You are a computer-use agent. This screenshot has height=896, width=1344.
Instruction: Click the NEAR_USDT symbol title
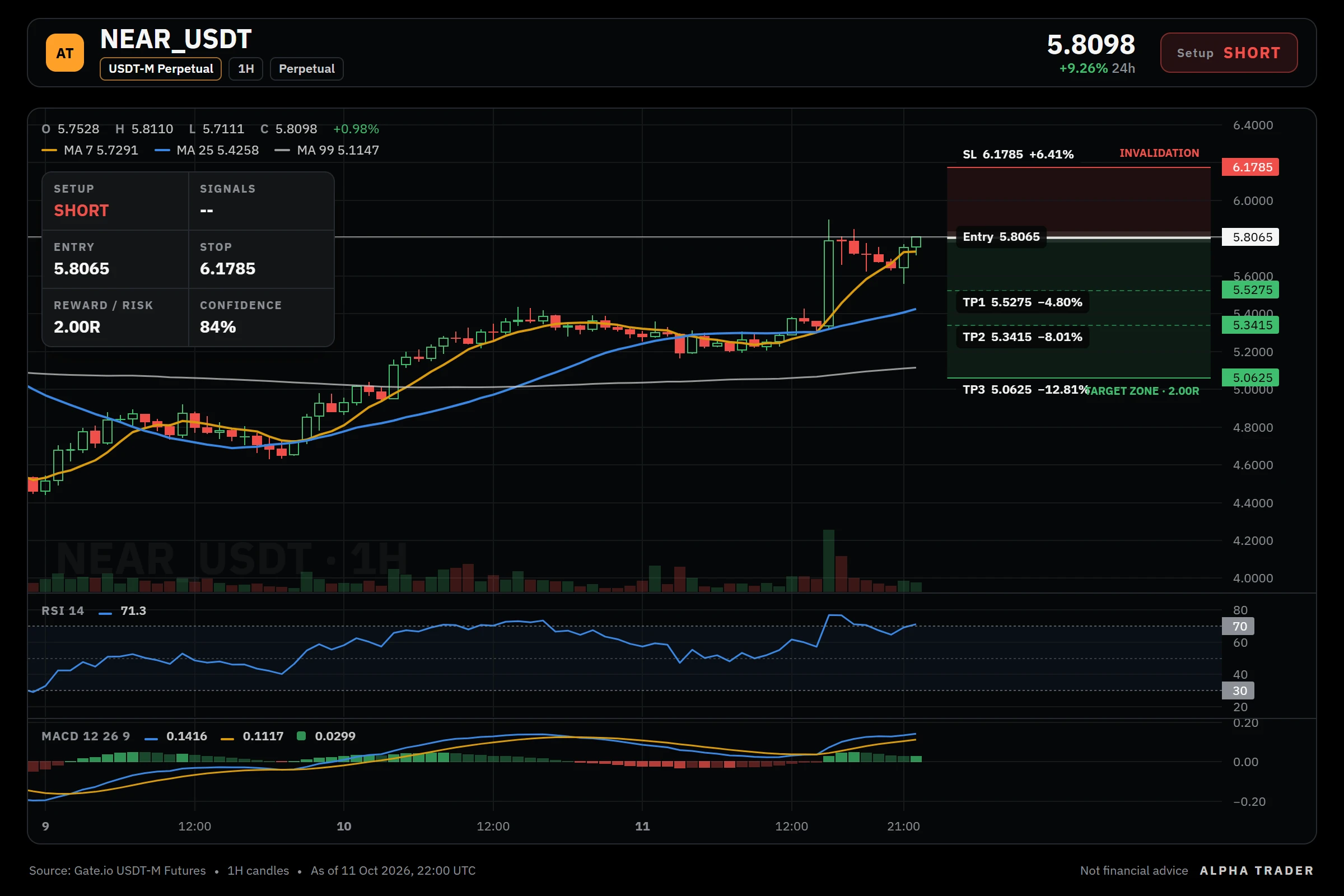pyautogui.click(x=176, y=39)
